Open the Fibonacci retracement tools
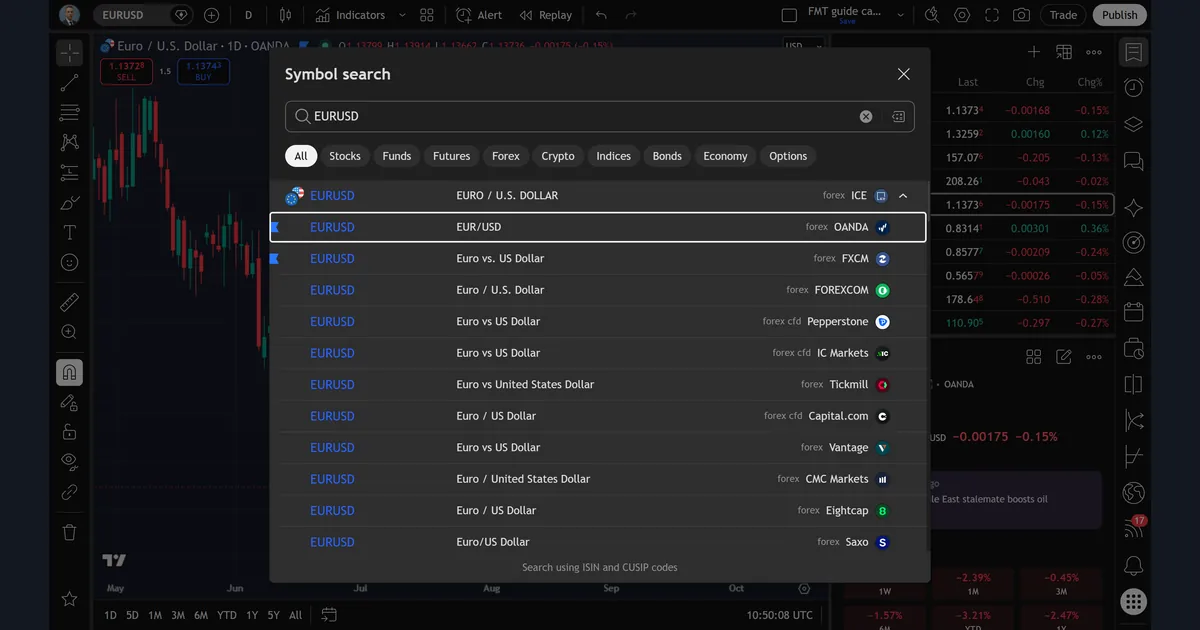Viewport: 1200px width, 630px height. click(x=69, y=112)
